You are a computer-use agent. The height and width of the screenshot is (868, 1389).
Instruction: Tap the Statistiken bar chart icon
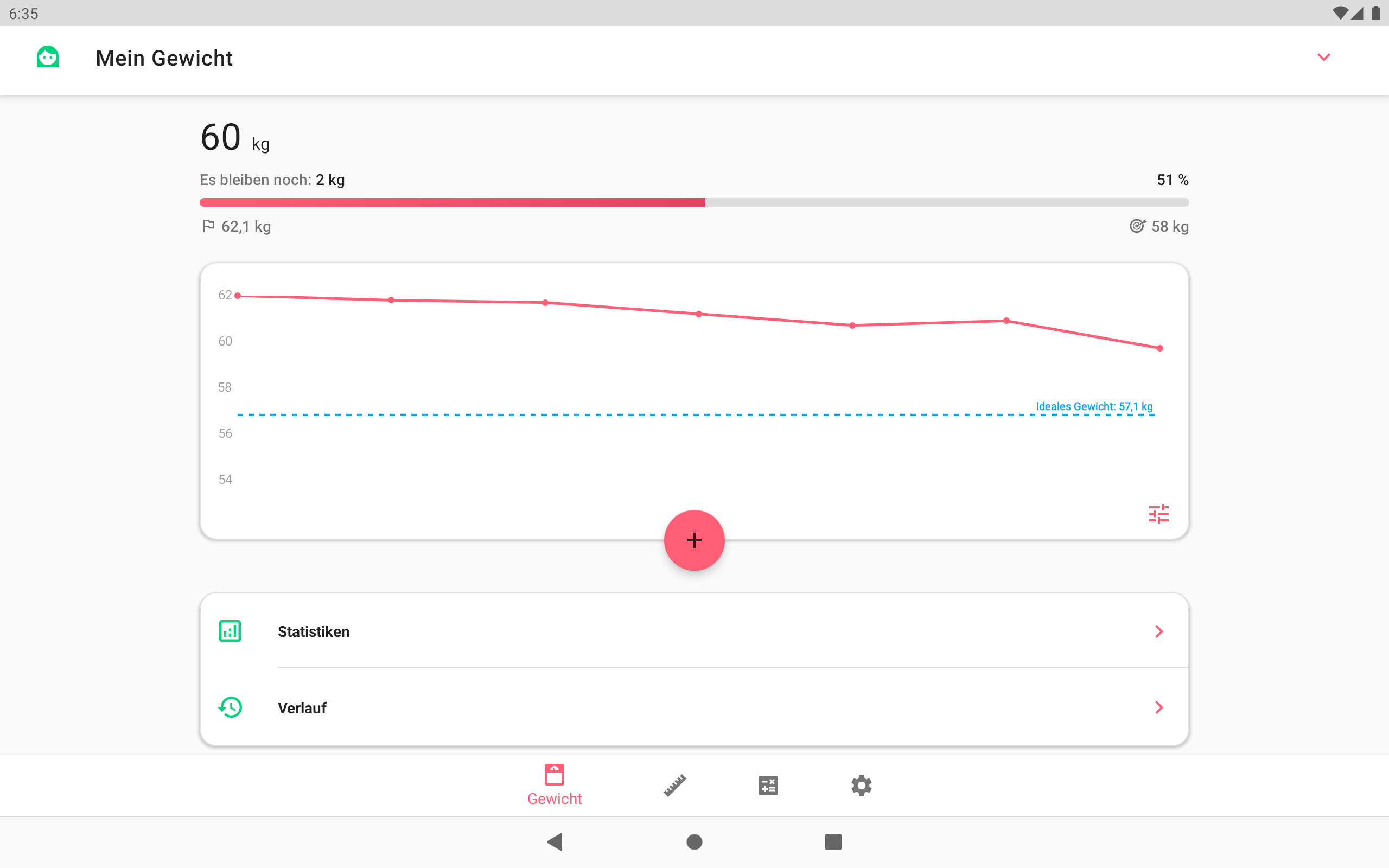(x=230, y=631)
